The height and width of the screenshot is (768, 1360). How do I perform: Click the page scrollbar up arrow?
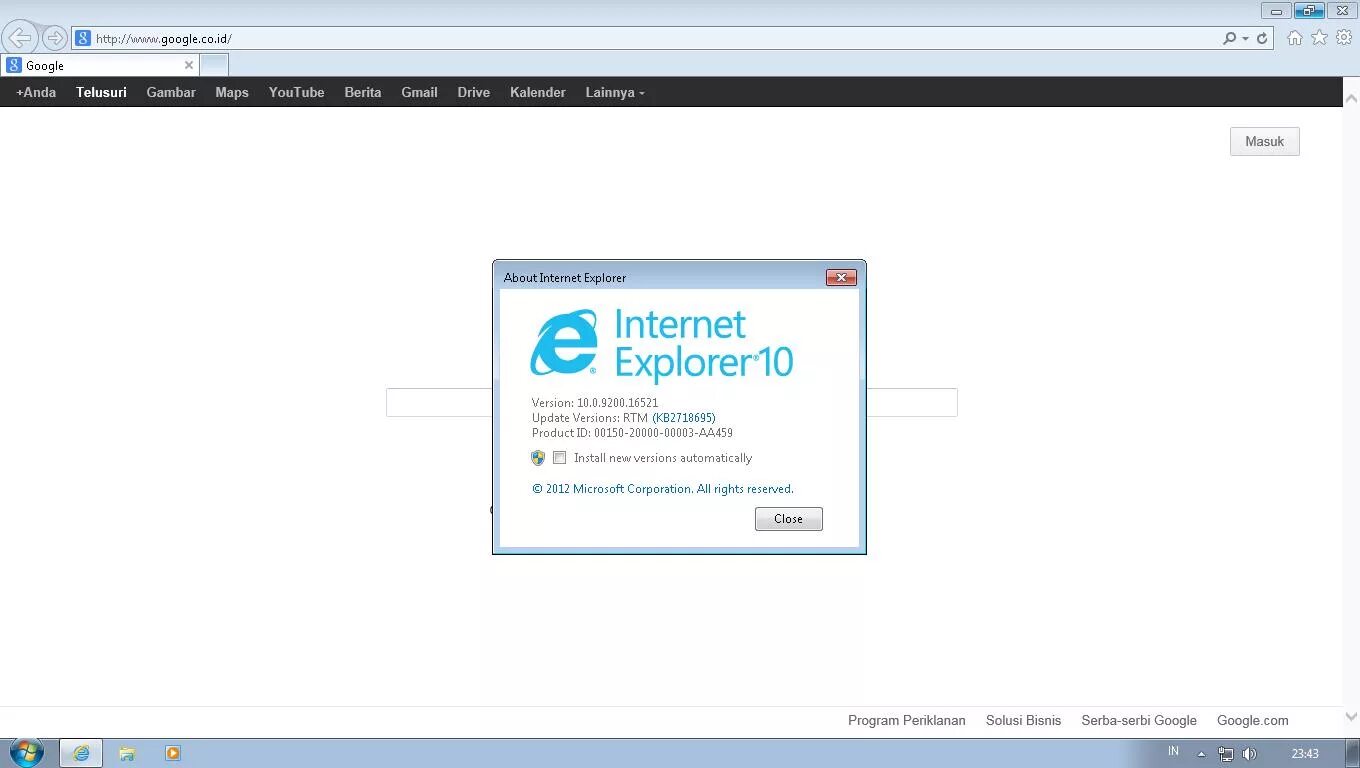coord(1351,97)
